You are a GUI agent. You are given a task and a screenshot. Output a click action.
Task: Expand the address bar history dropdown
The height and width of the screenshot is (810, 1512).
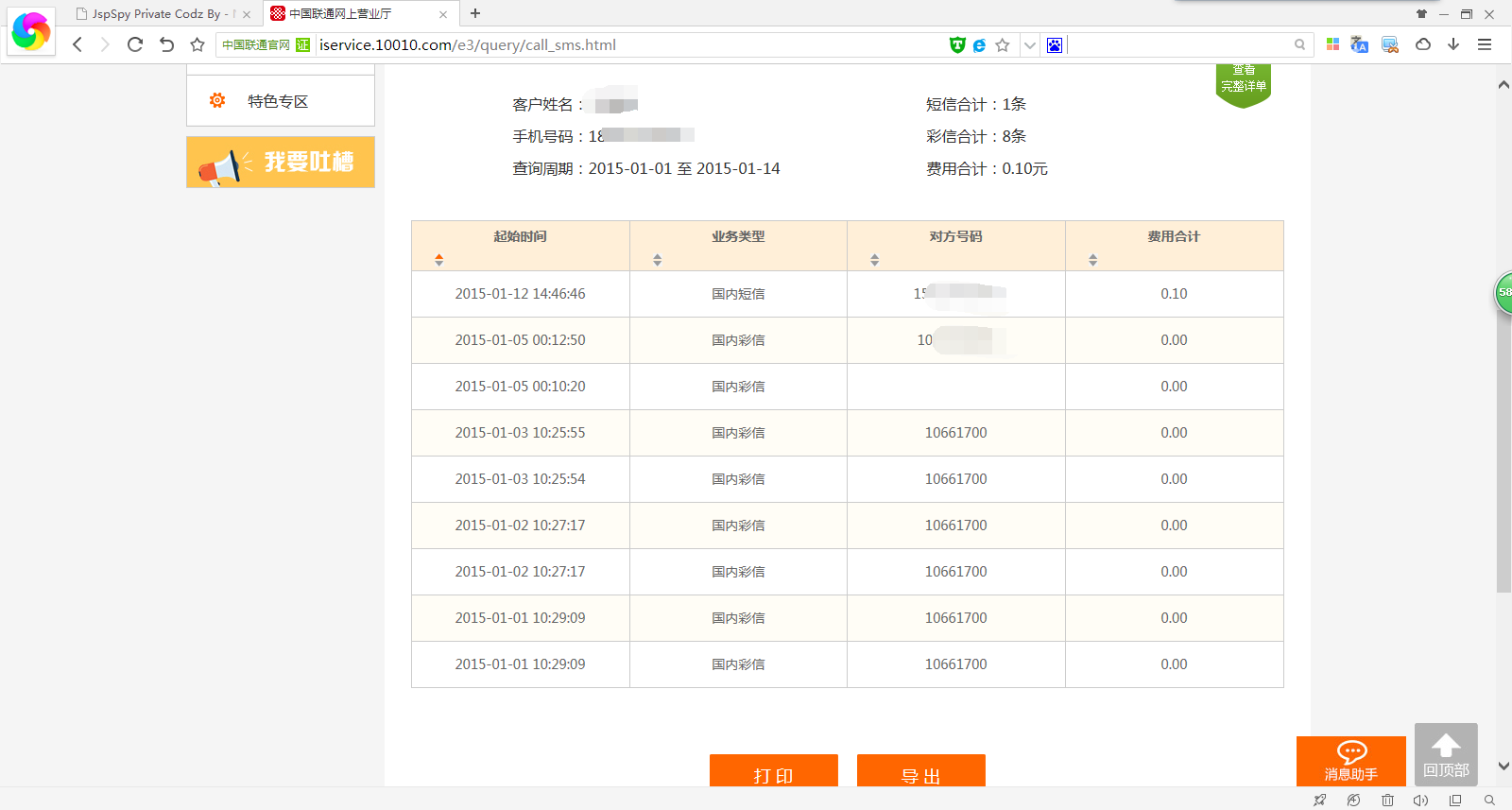(1030, 44)
